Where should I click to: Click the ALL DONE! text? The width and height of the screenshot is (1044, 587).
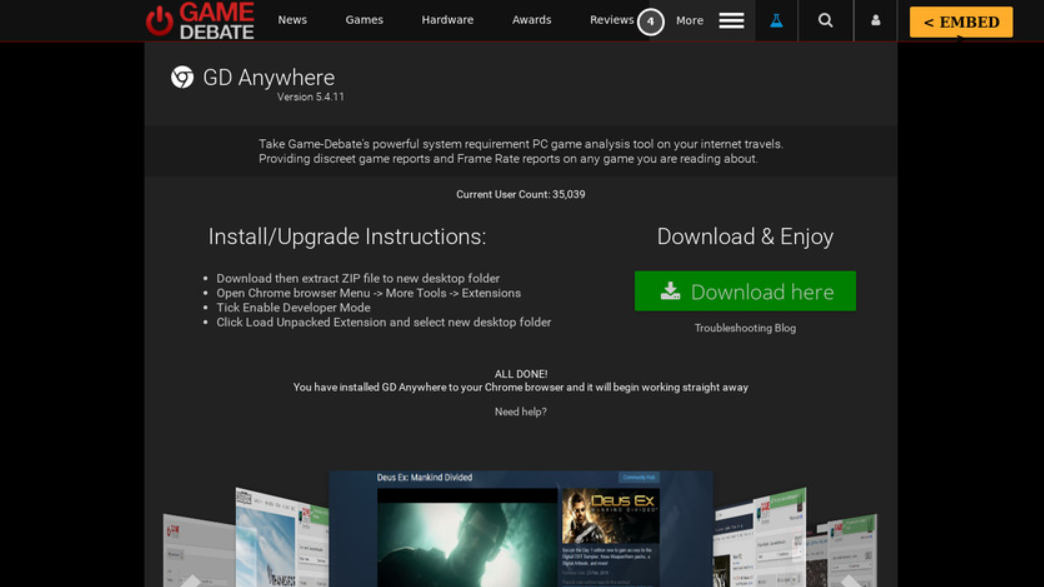click(521, 374)
